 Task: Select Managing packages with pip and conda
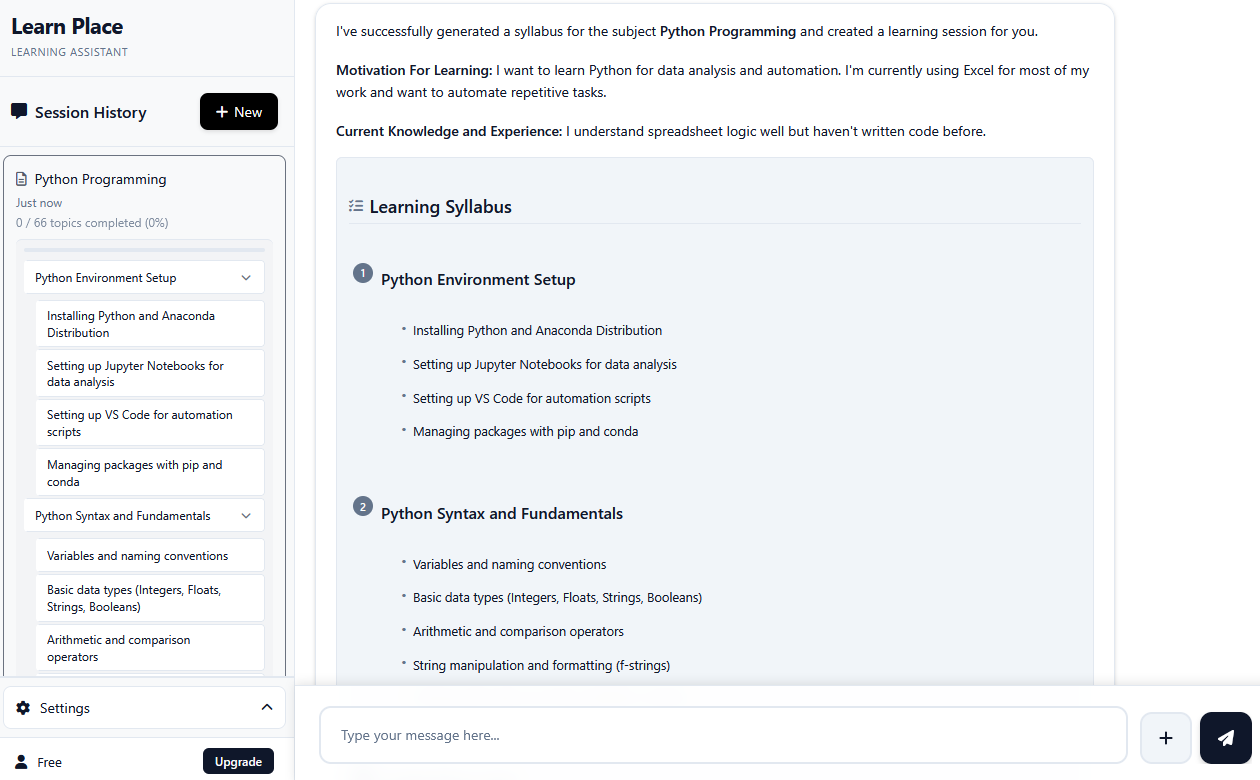149,473
